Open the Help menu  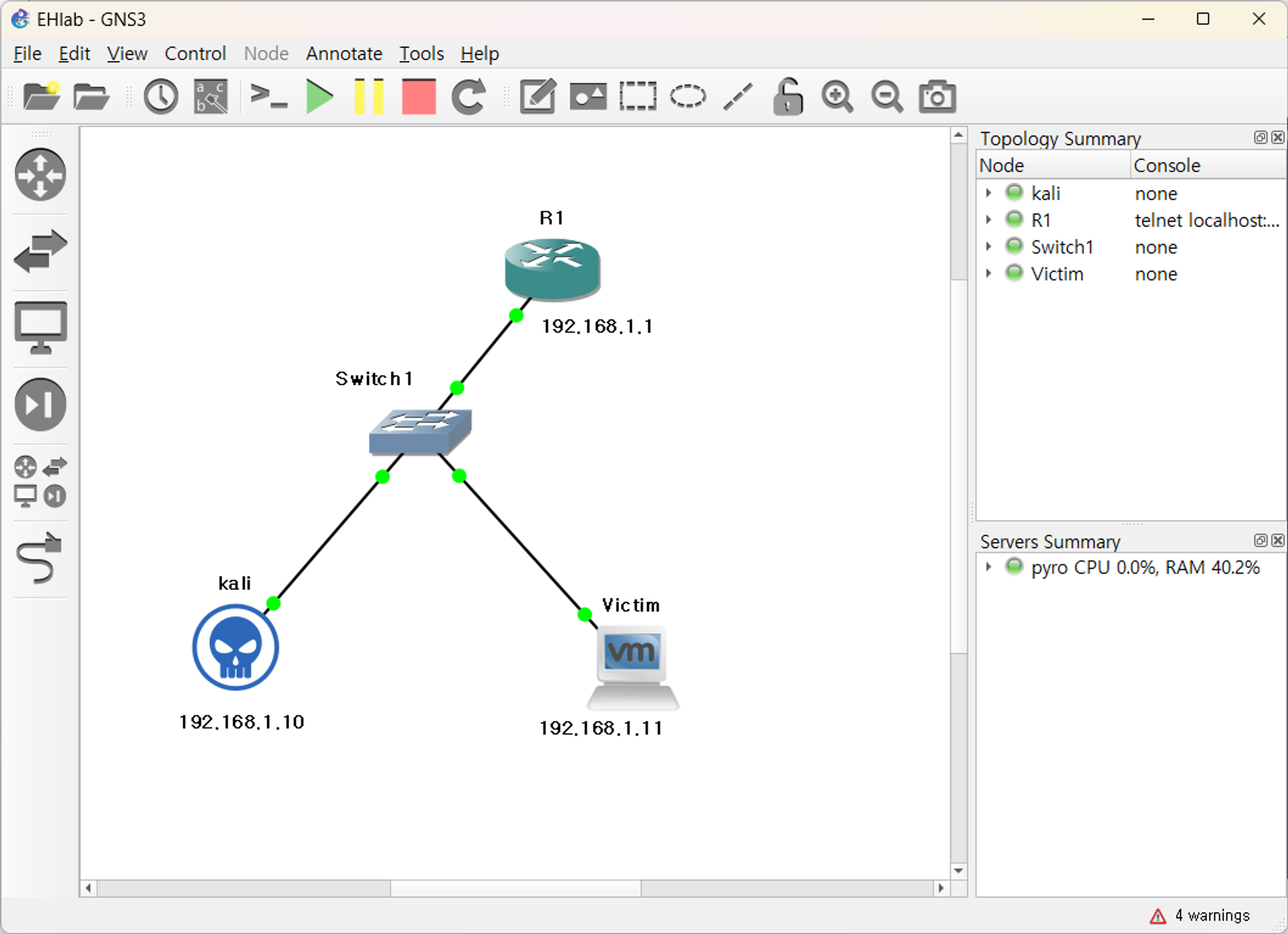(480, 53)
